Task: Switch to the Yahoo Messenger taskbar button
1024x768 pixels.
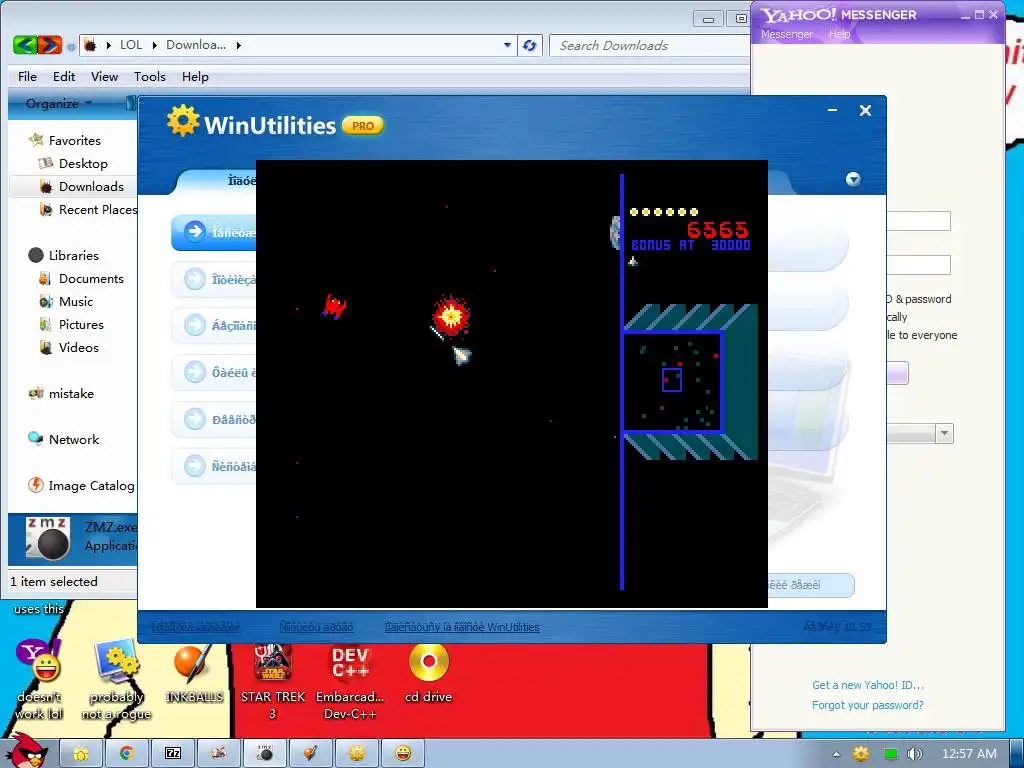Action: pos(403,754)
